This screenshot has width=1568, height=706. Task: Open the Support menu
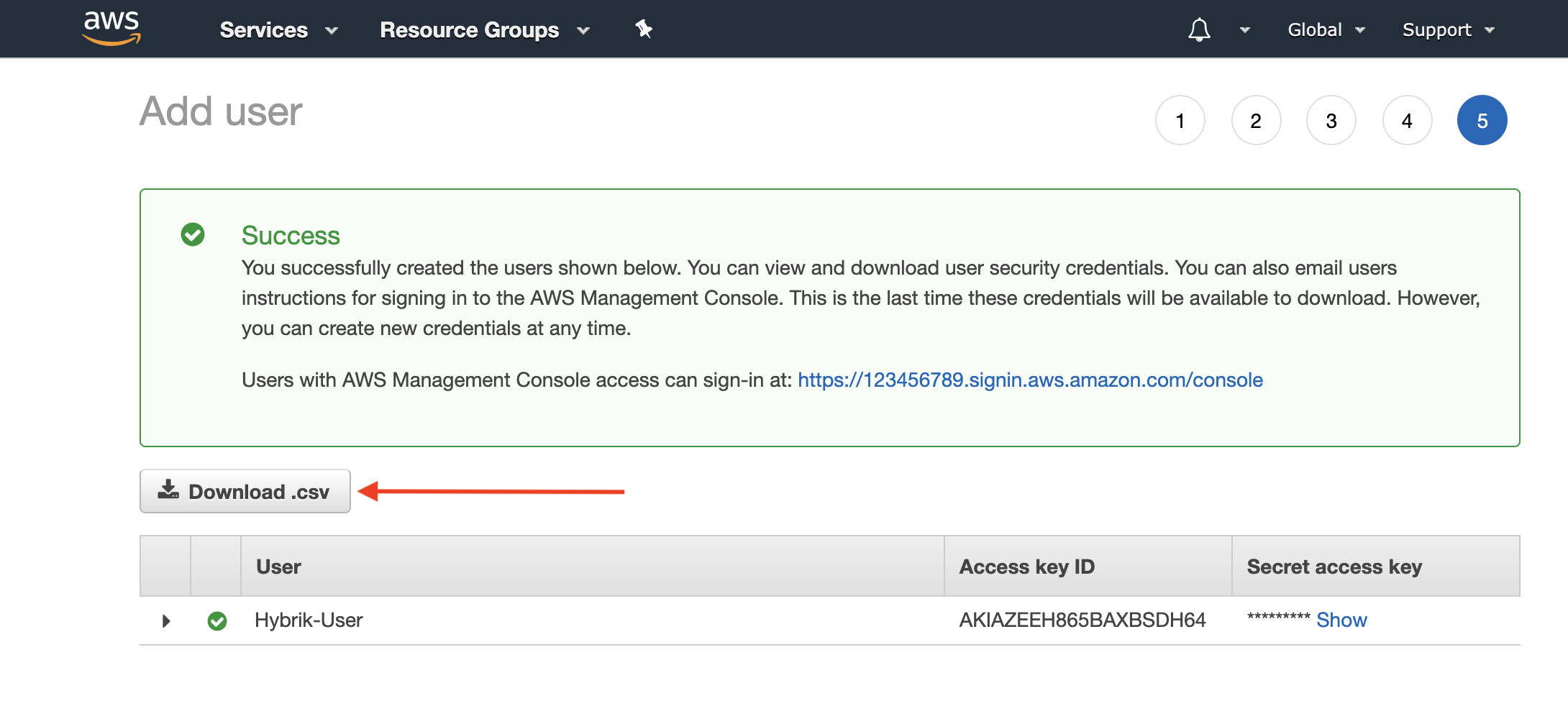point(1449,30)
